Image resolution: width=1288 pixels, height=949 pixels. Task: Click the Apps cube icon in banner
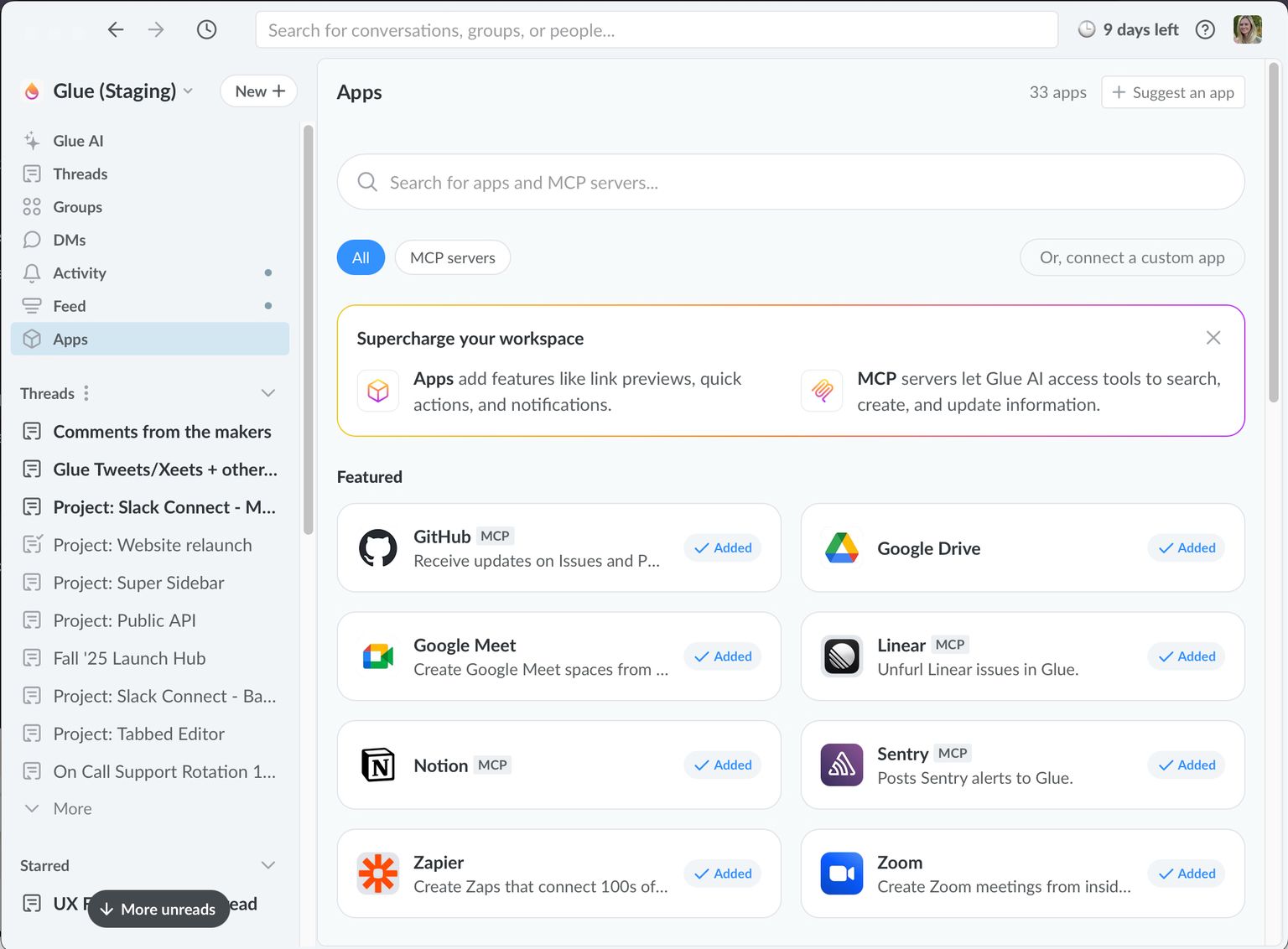tap(378, 391)
